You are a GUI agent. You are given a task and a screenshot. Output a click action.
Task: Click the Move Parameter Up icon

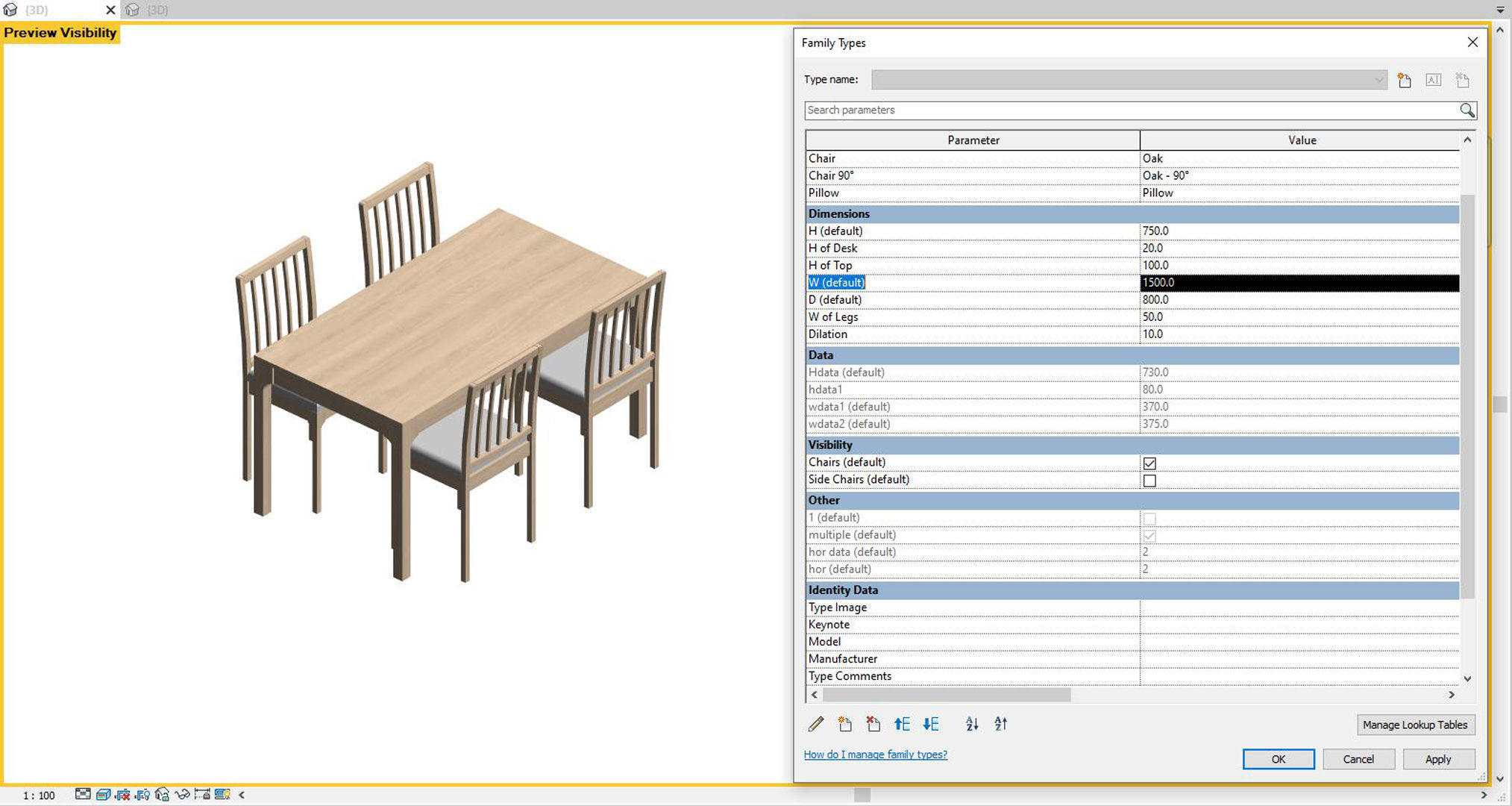click(x=902, y=724)
